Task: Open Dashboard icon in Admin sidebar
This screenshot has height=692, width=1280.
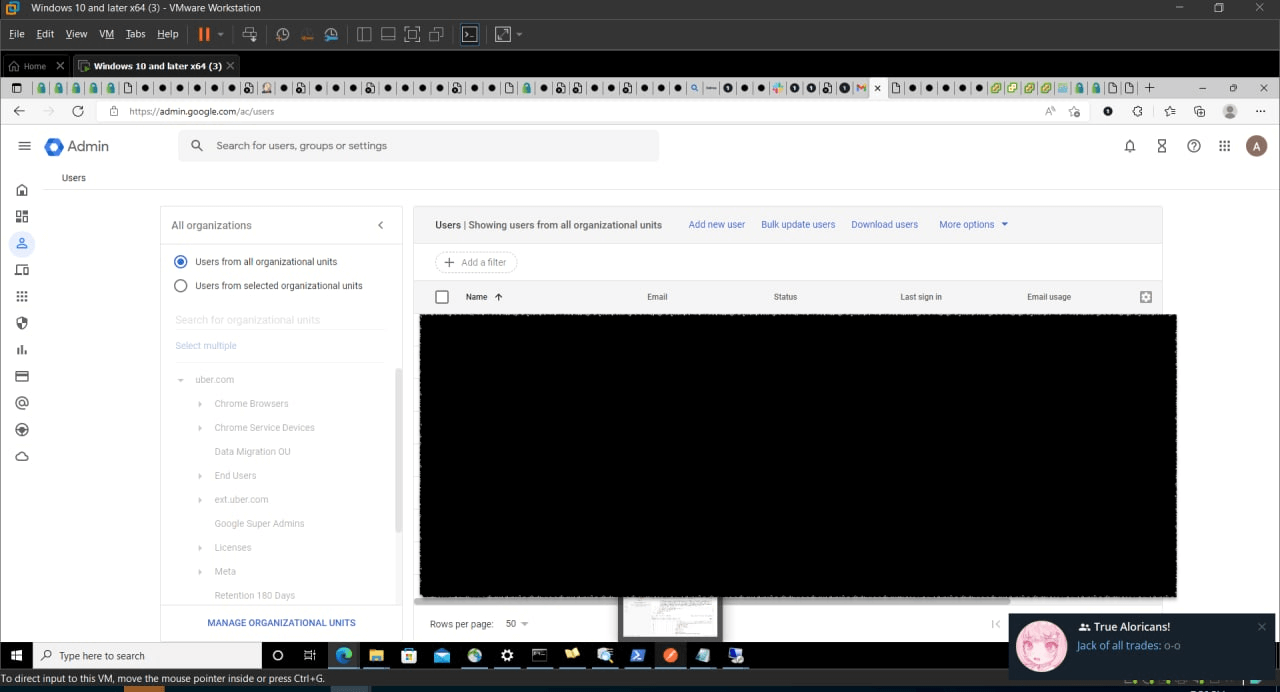Action: point(22,216)
